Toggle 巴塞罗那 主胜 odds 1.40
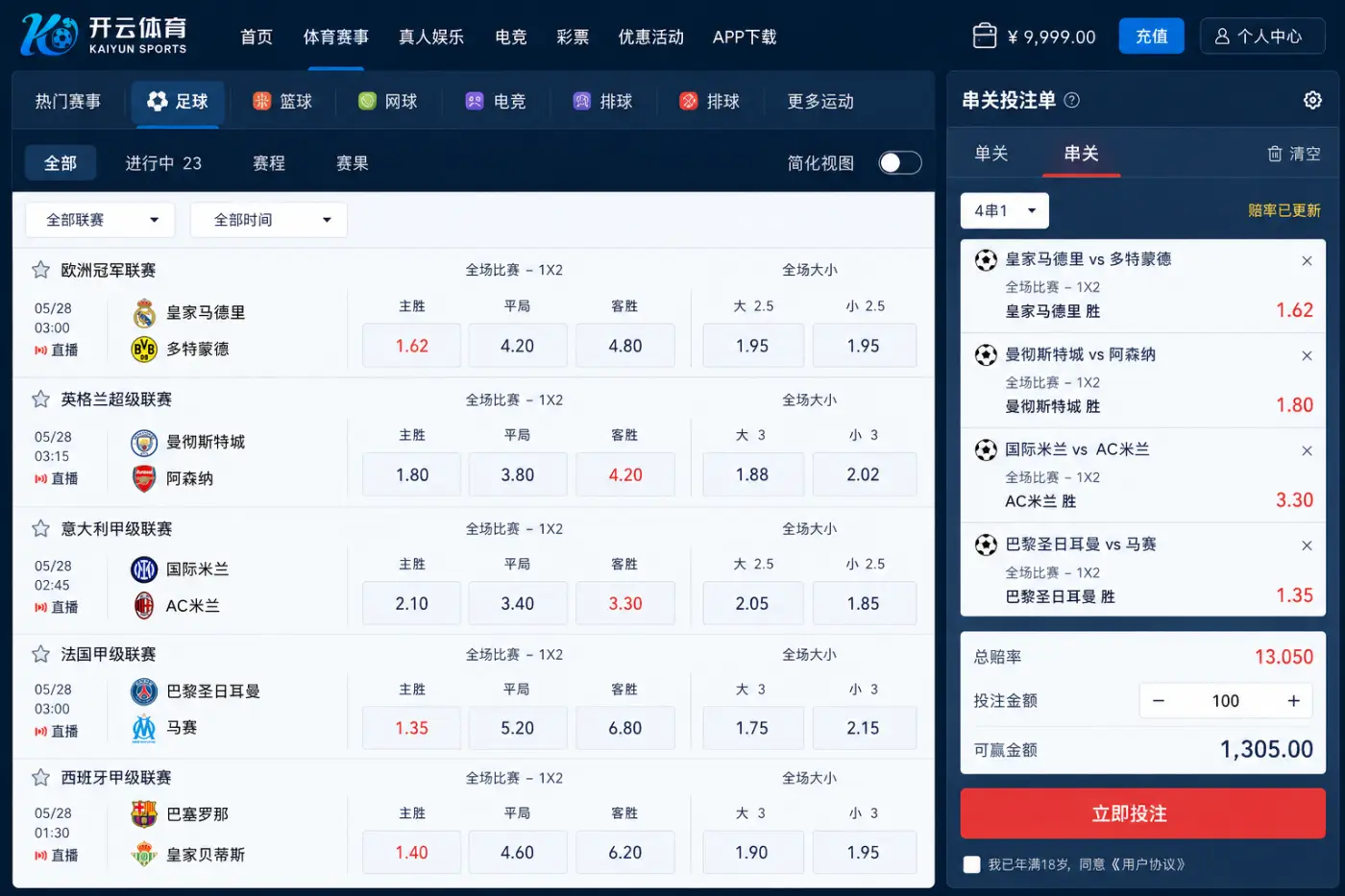Image resolution: width=1345 pixels, height=896 pixels. 412,852
